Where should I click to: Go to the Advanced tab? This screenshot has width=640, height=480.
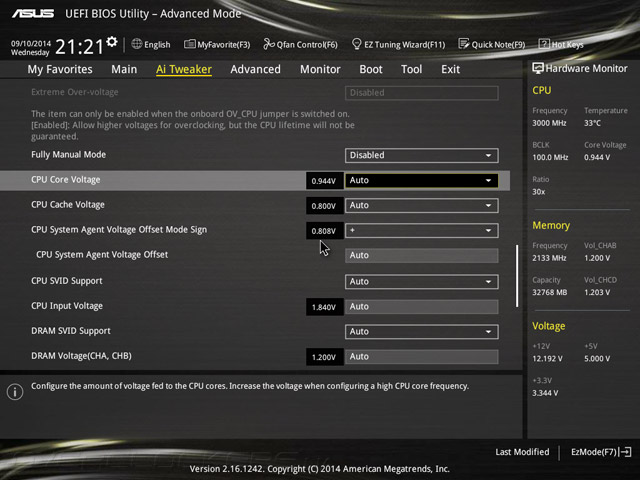256,69
